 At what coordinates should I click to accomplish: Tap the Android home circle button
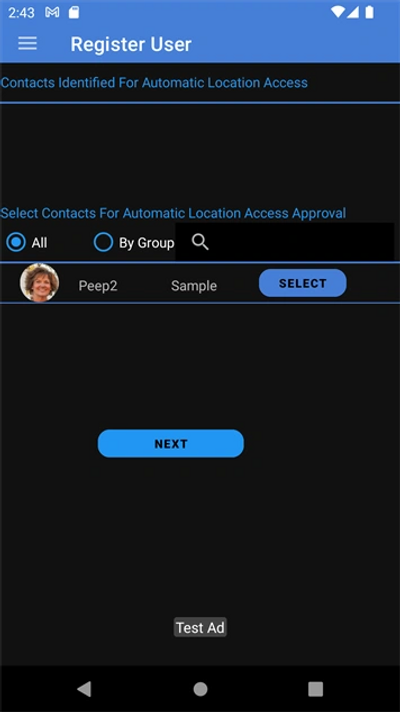coord(200,689)
